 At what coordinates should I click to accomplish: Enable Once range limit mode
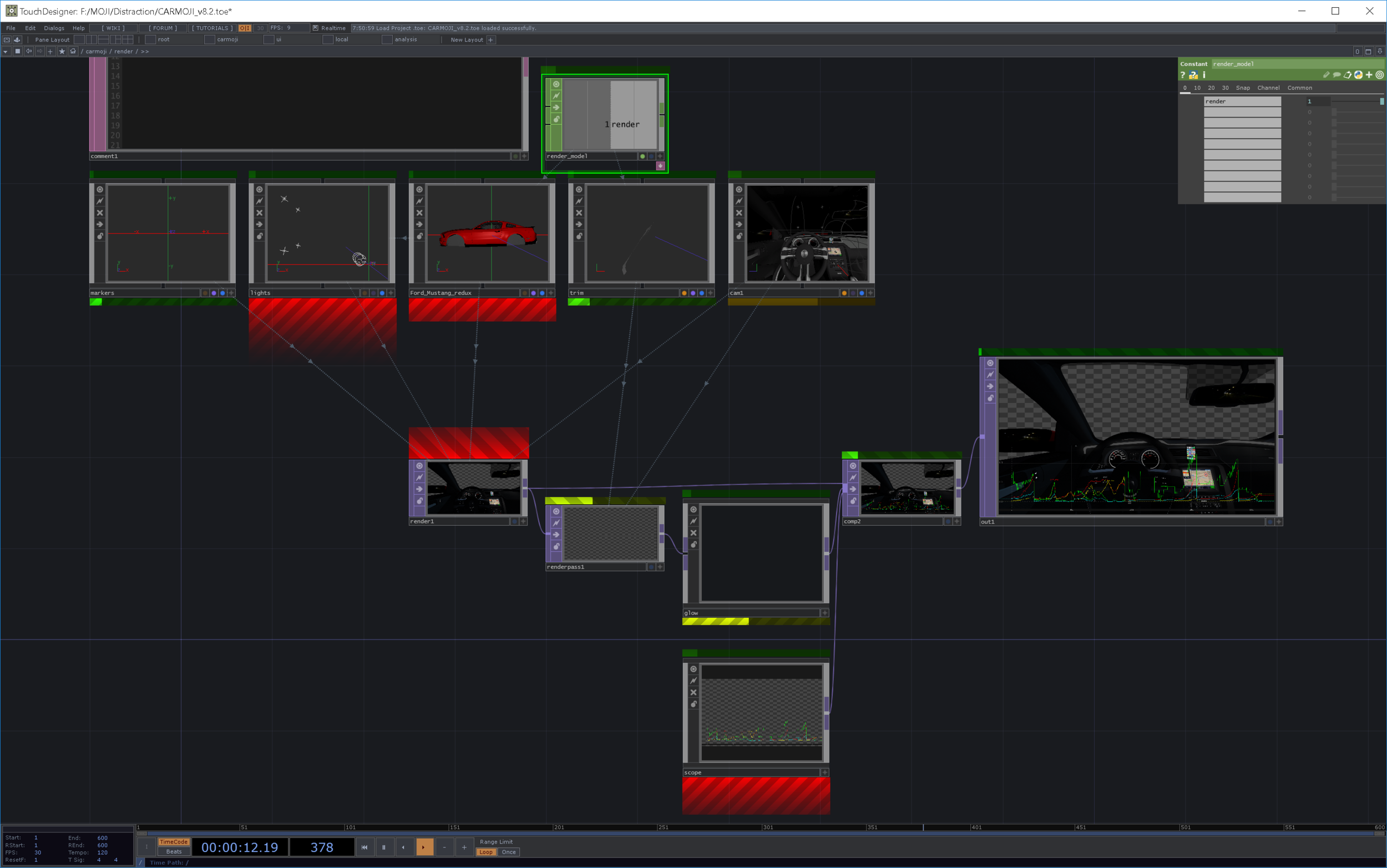coord(509,852)
